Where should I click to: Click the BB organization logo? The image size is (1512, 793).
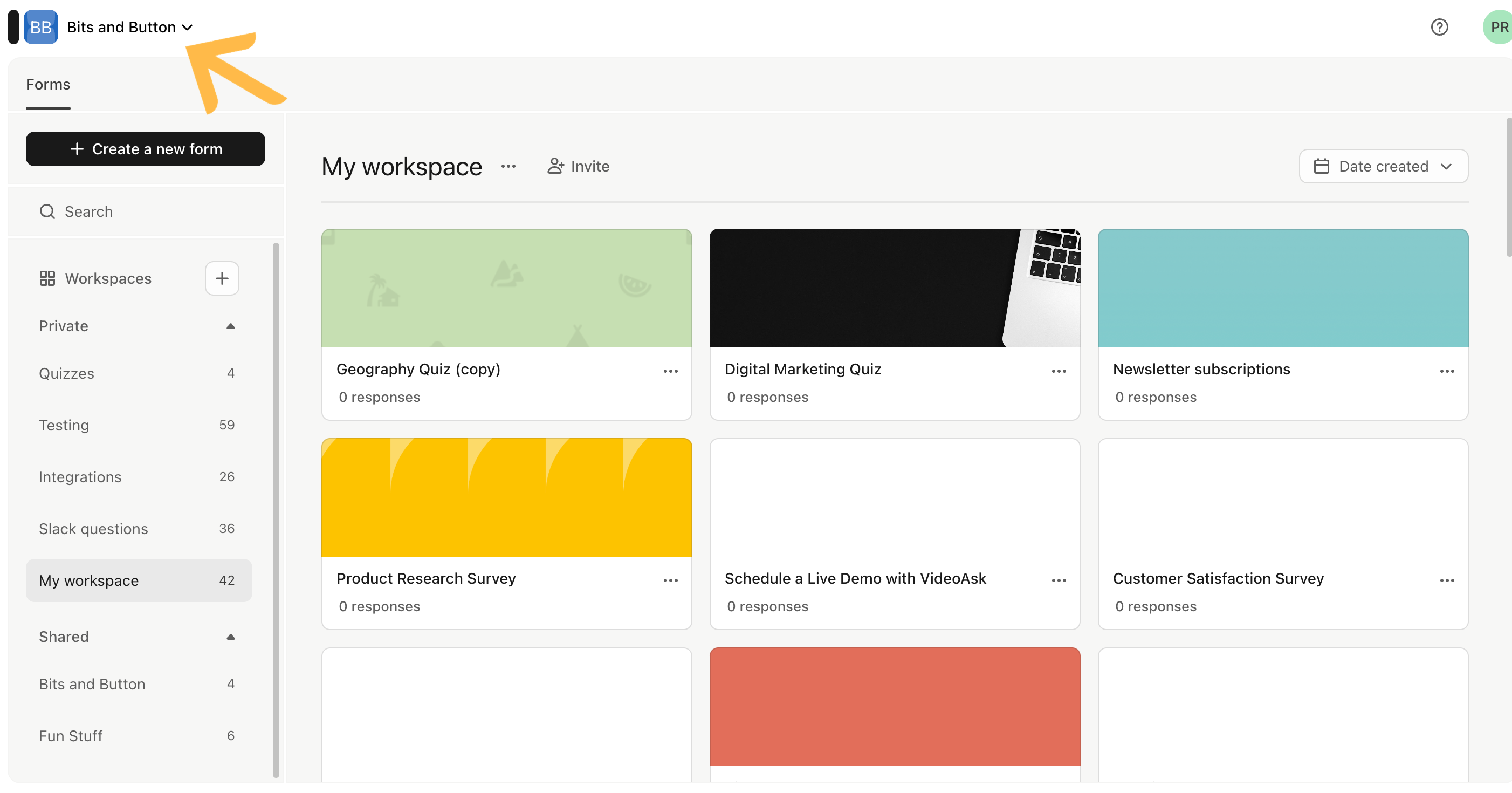click(x=40, y=27)
